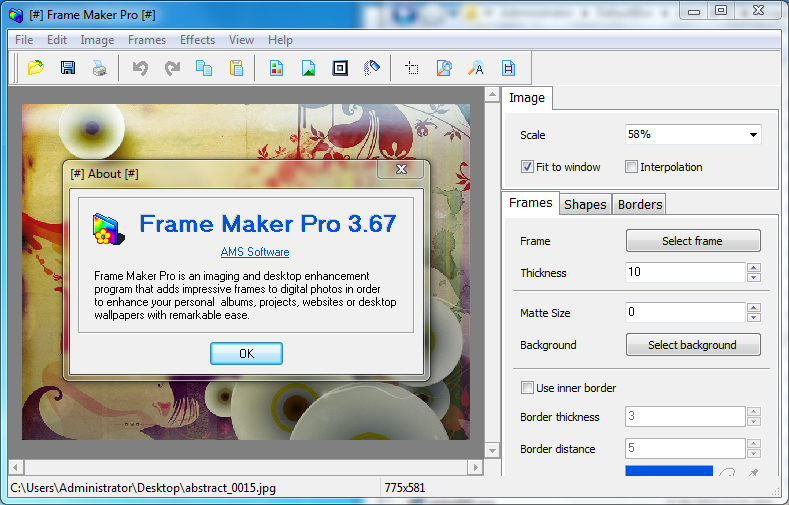
Task: Enable the Fit to window checkbox
Action: tap(527, 166)
